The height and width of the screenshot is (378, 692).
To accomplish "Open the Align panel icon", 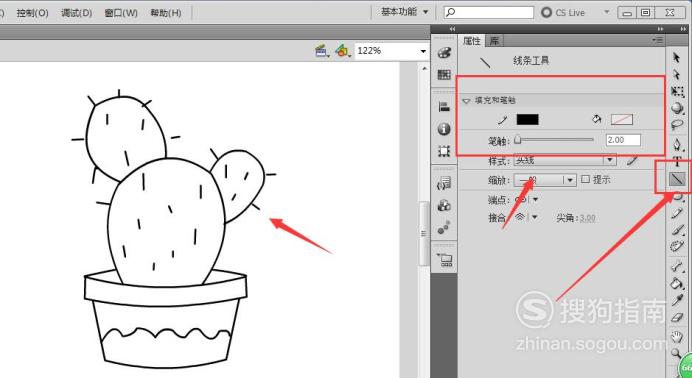I will 444,107.
